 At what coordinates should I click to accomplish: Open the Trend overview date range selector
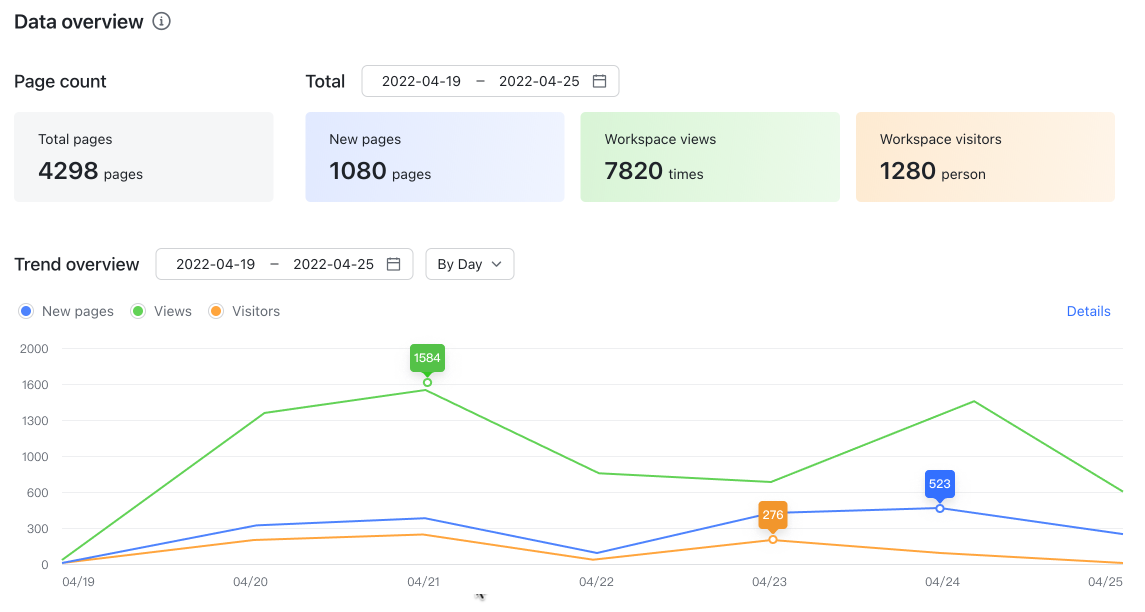pyautogui.click(x=283, y=263)
